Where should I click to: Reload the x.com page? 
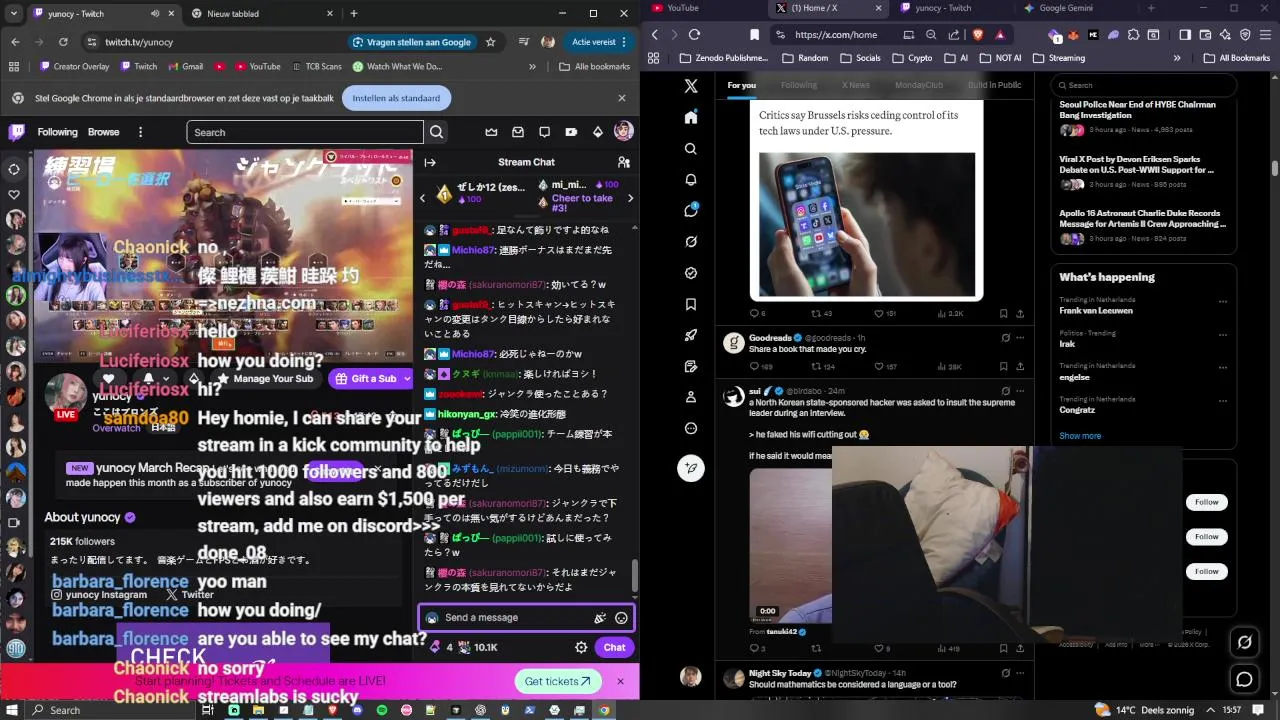click(695, 34)
